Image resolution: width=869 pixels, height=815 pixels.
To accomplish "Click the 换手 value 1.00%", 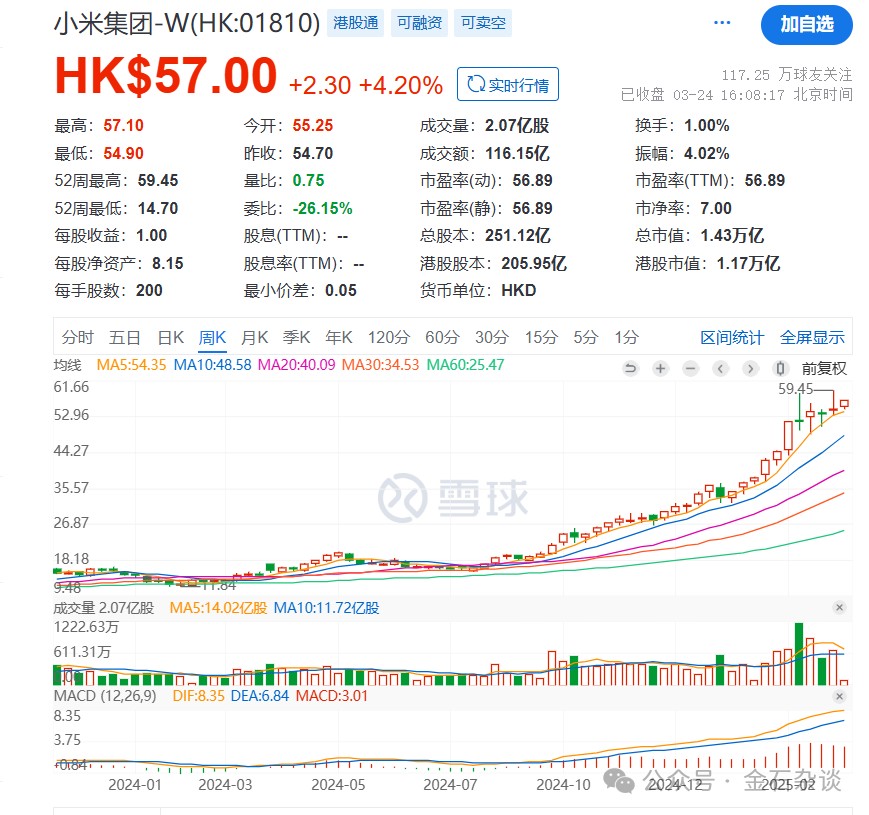I will [x=707, y=126].
